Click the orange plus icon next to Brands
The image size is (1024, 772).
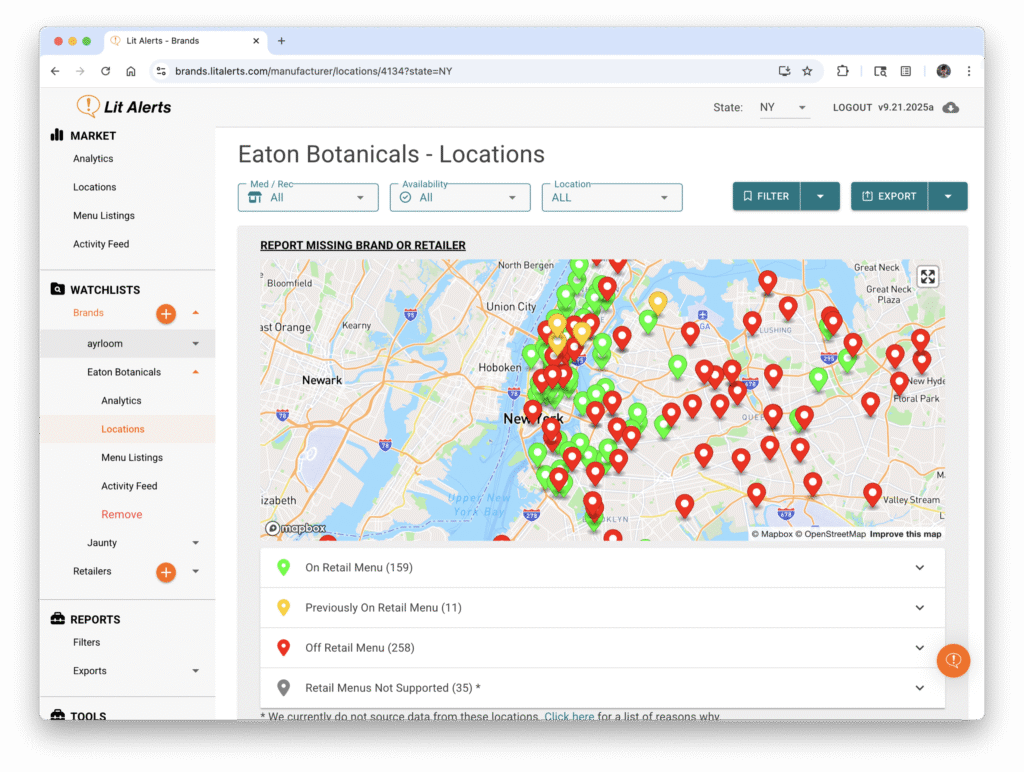point(166,314)
